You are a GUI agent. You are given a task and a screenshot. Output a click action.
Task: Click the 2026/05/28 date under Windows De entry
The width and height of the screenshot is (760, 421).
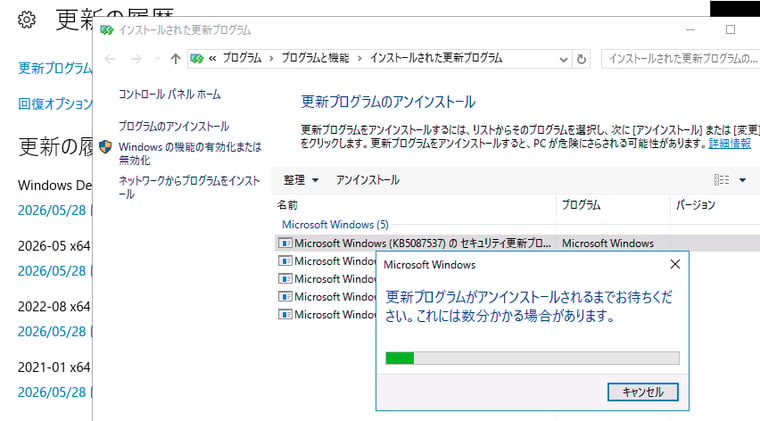click(x=52, y=210)
